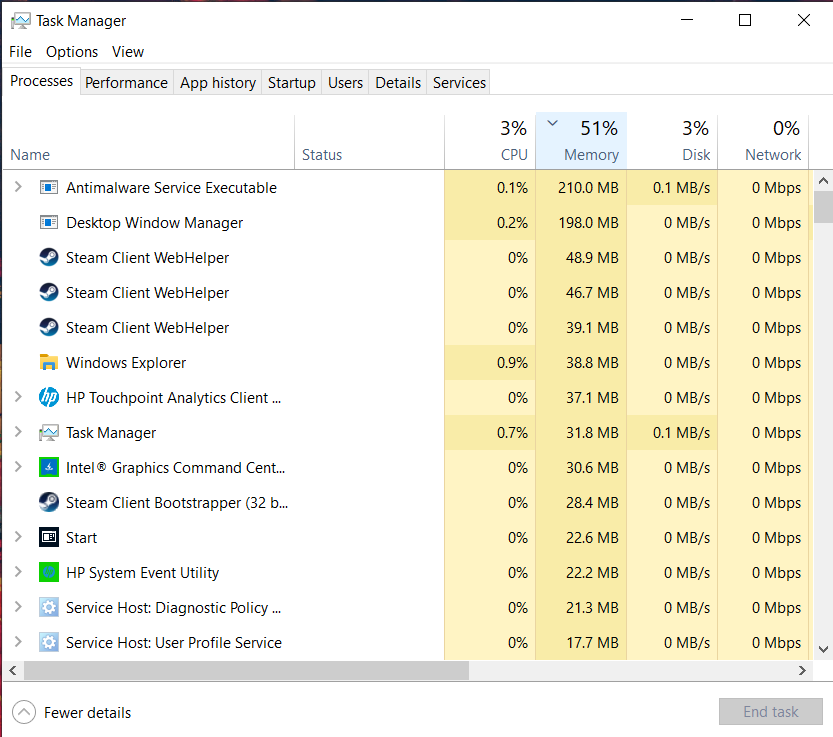
Task: Open the Options menu
Action: click(x=71, y=51)
